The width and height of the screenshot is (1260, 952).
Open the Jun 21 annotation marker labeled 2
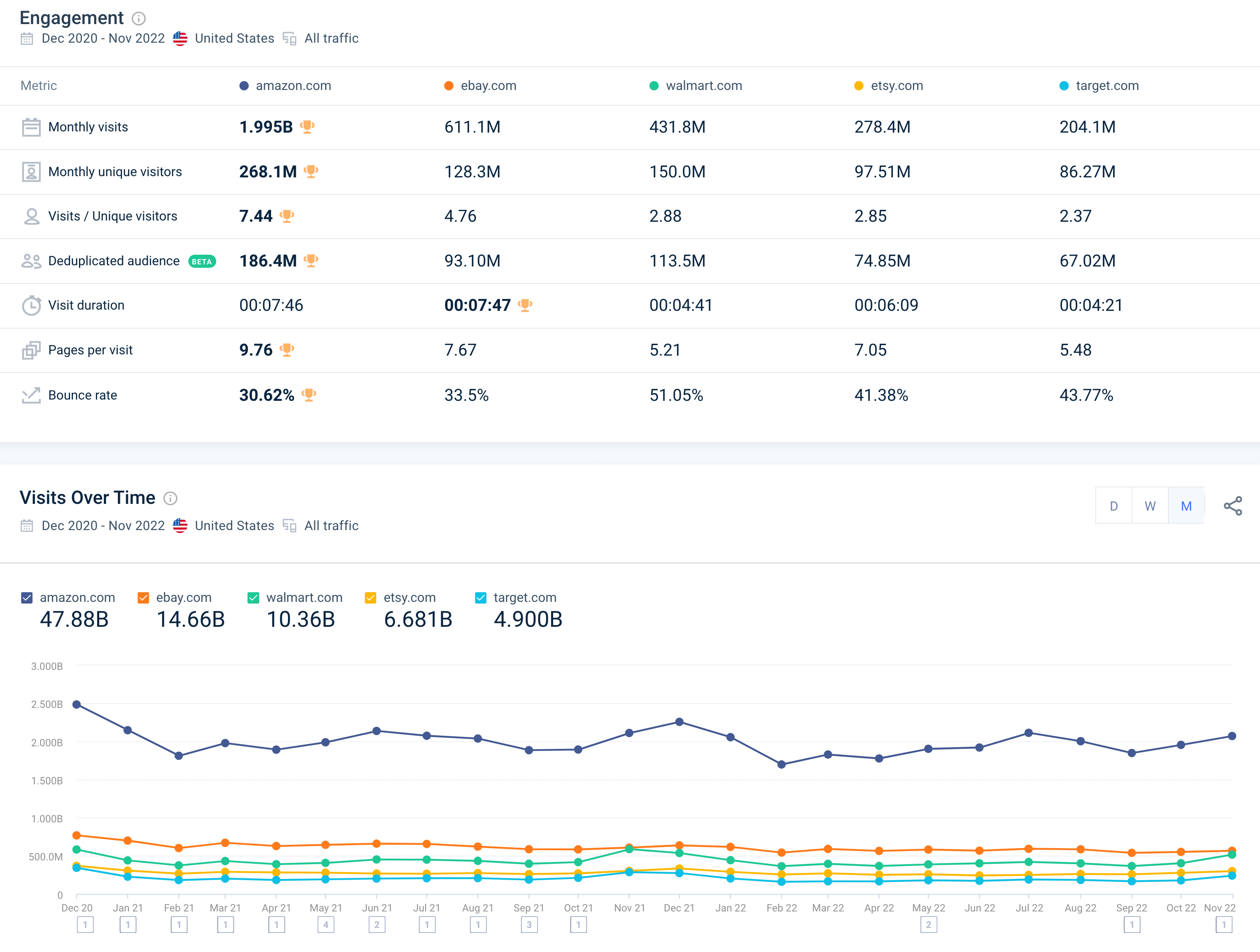click(x=377, y=925)
